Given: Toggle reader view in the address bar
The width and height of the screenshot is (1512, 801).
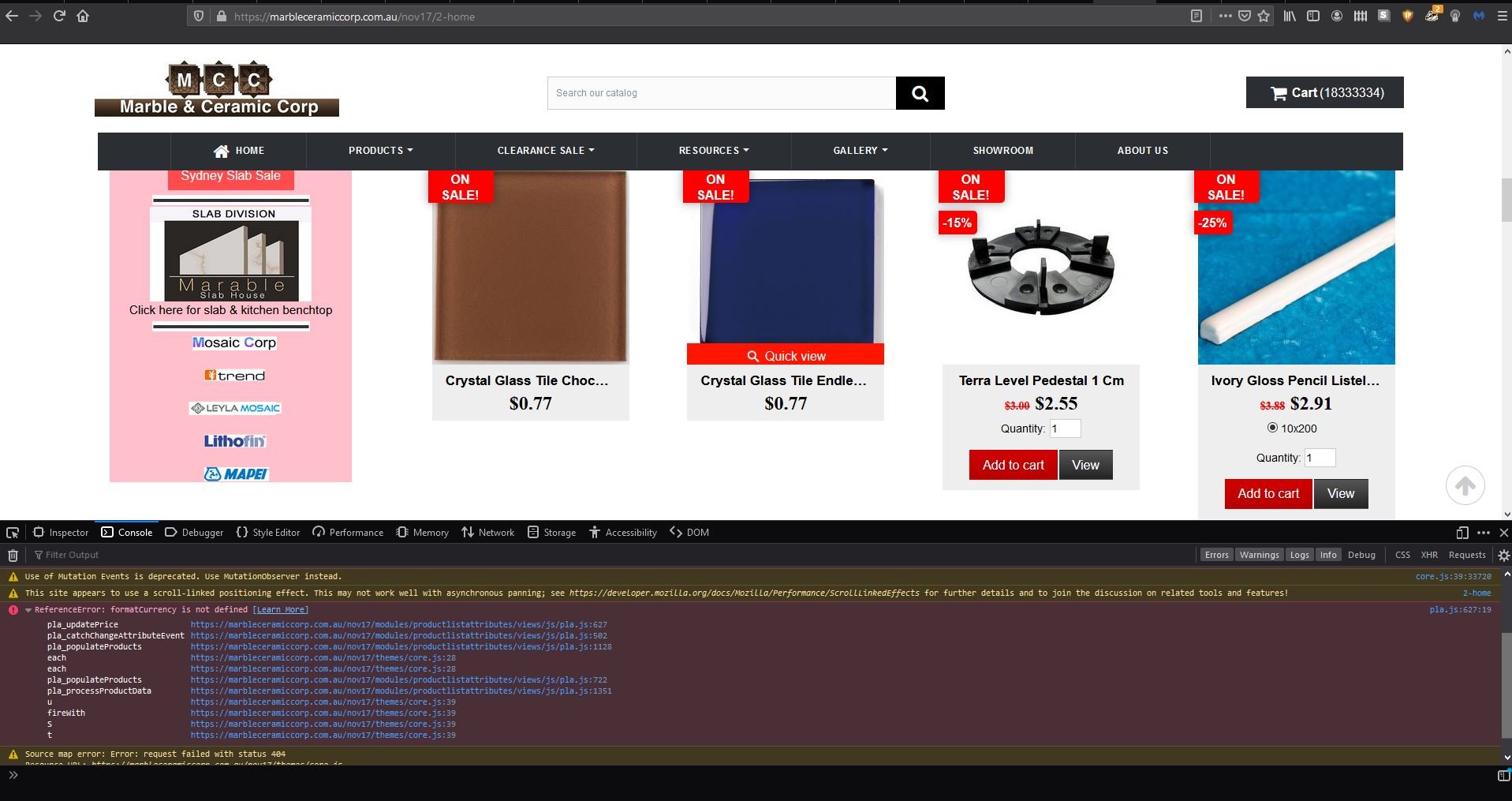Looking at the screenshot, I should click(1197, 16).
